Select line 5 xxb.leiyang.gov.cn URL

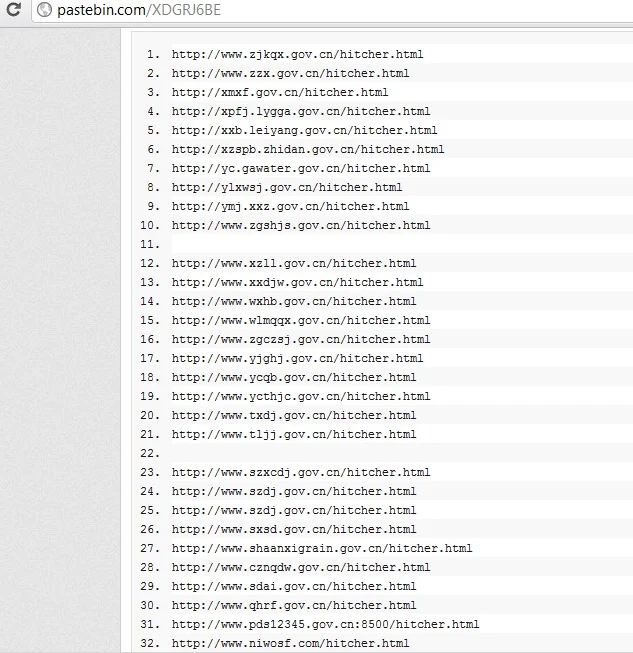point(304,131)
